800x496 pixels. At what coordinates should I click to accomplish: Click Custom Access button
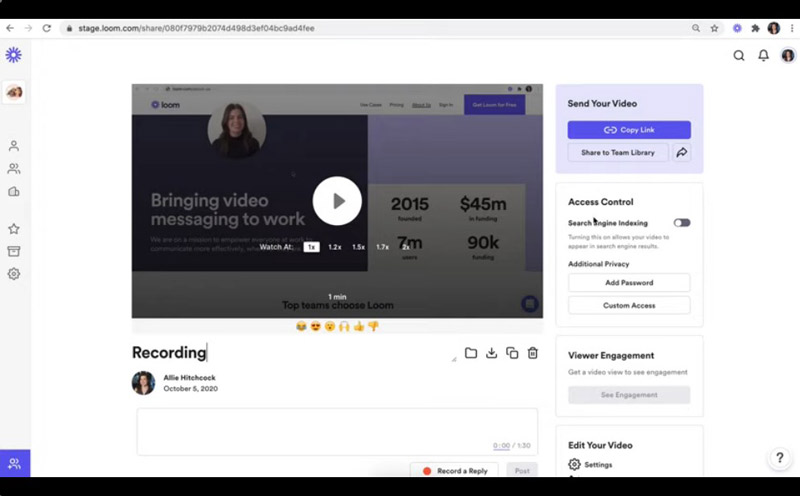[x=629, y=305]
